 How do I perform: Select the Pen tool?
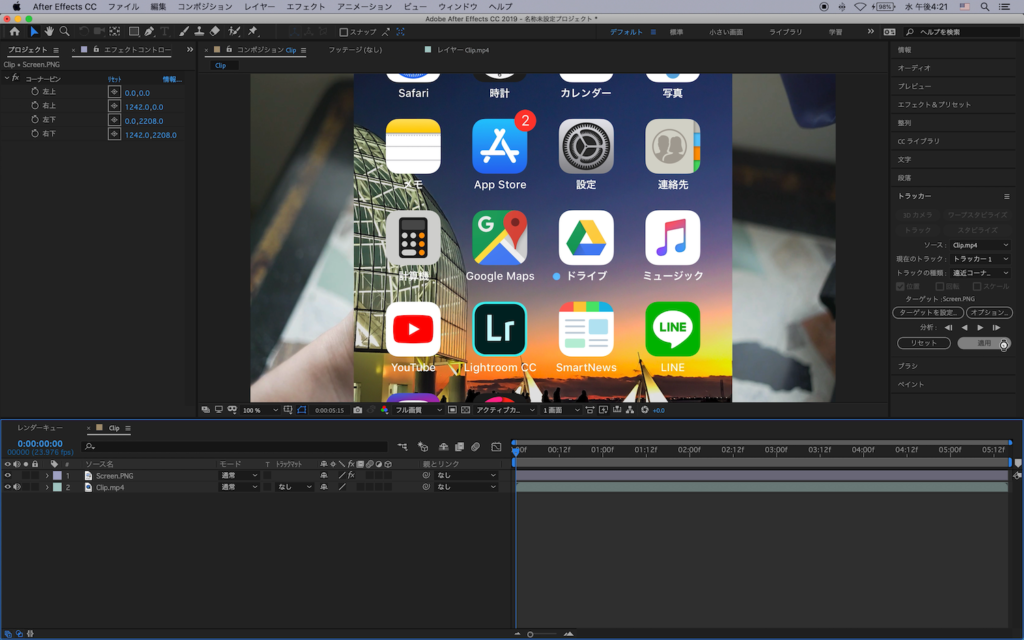pos(149,32)
